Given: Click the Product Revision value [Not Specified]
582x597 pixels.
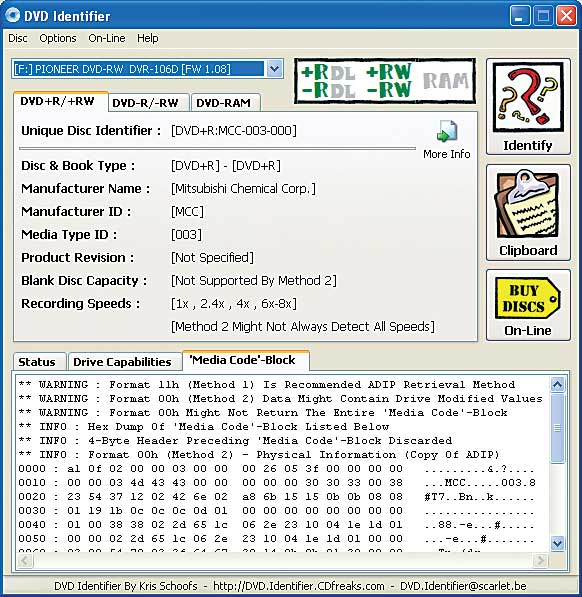Looking at the screenshot, I should click(x=212, y=257).
